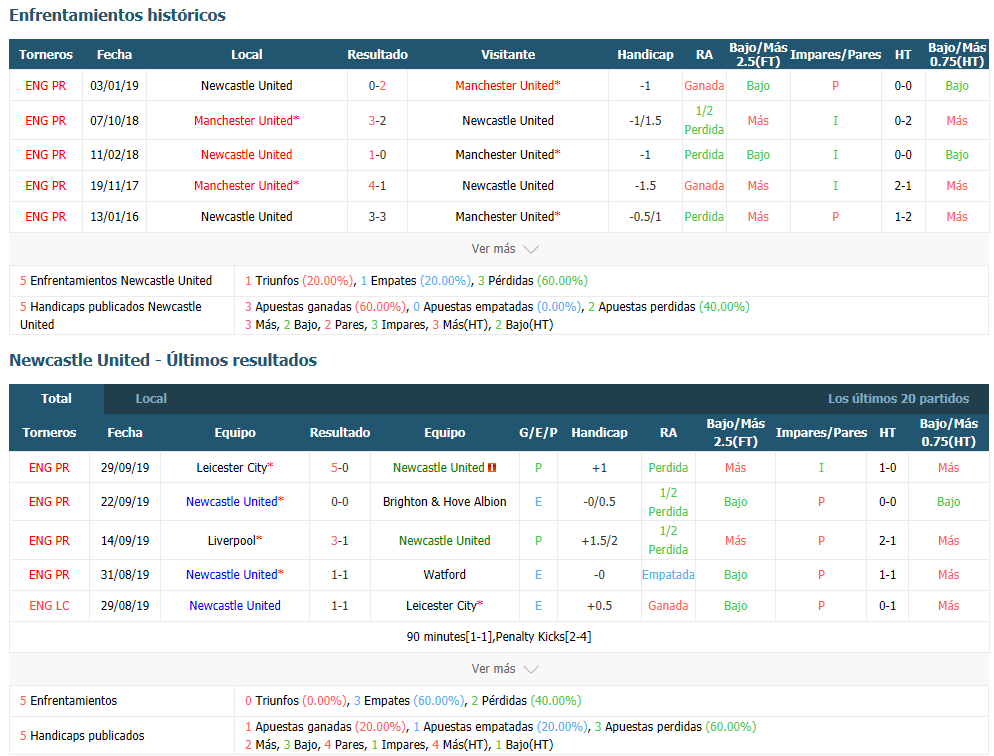The width and height of the screenshot is (994, 756).
Task: Click result 0-2 on 03/01/19
Action: 377,86
